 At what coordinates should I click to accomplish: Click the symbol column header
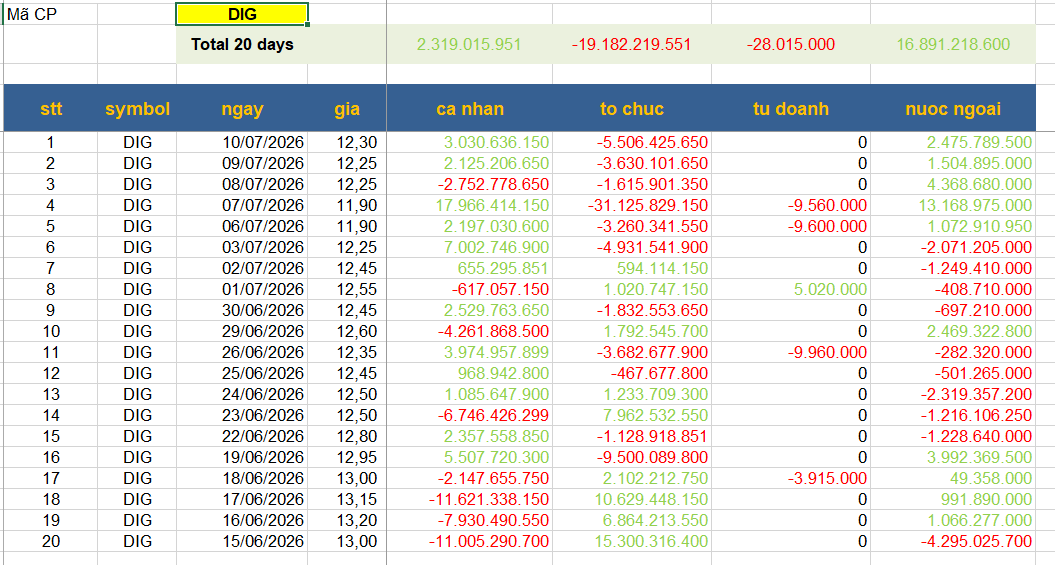tap(137, 108)
